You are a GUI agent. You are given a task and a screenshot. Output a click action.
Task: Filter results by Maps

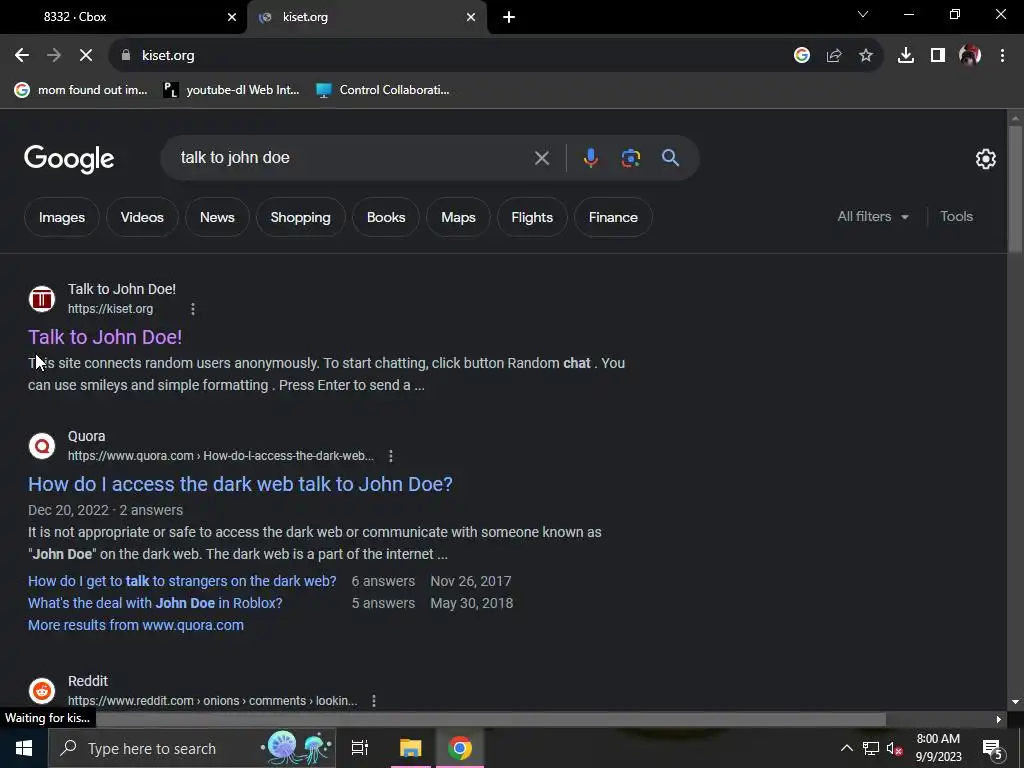click(458, 217)
